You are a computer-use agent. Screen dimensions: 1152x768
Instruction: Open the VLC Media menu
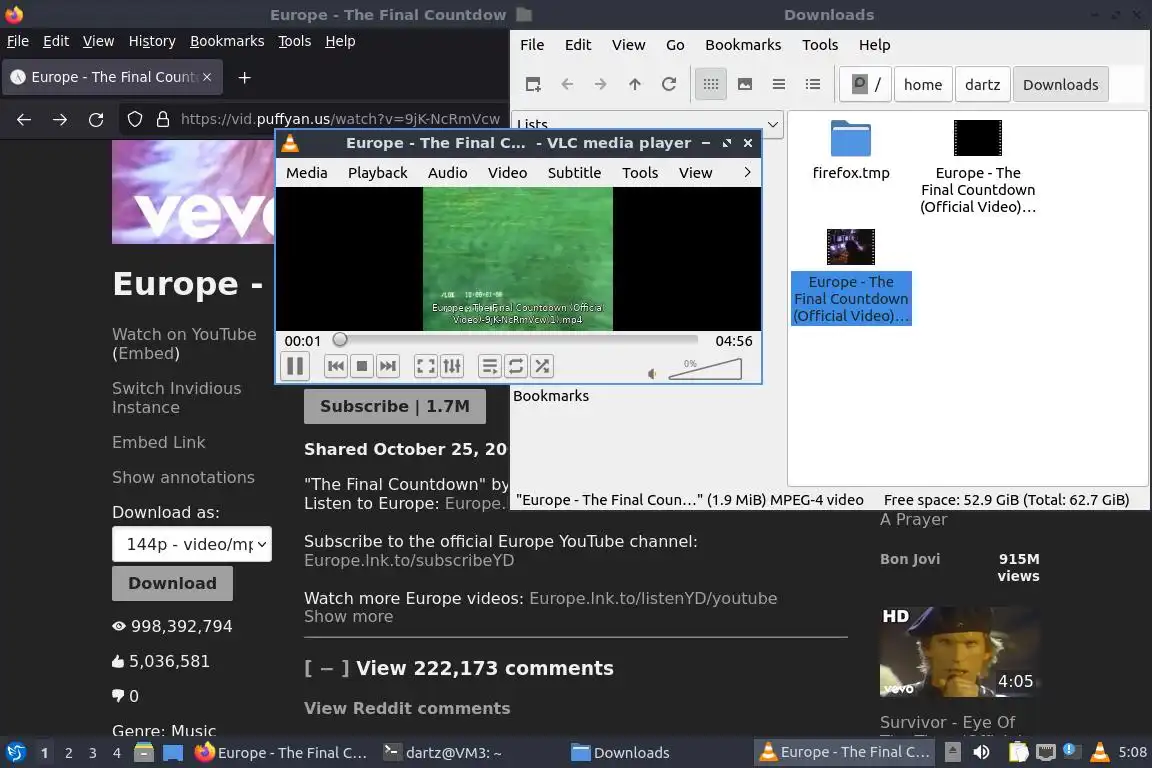tap(306, 173)
